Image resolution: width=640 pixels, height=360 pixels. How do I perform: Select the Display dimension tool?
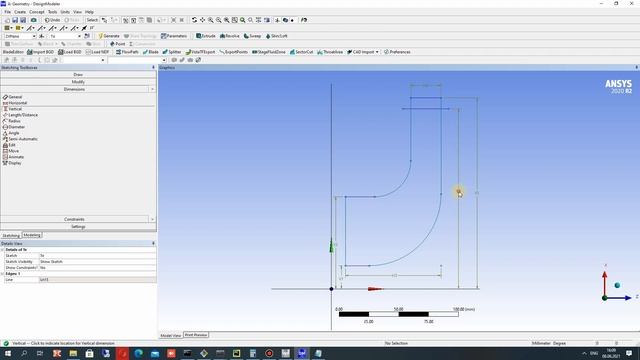point(12,163)
